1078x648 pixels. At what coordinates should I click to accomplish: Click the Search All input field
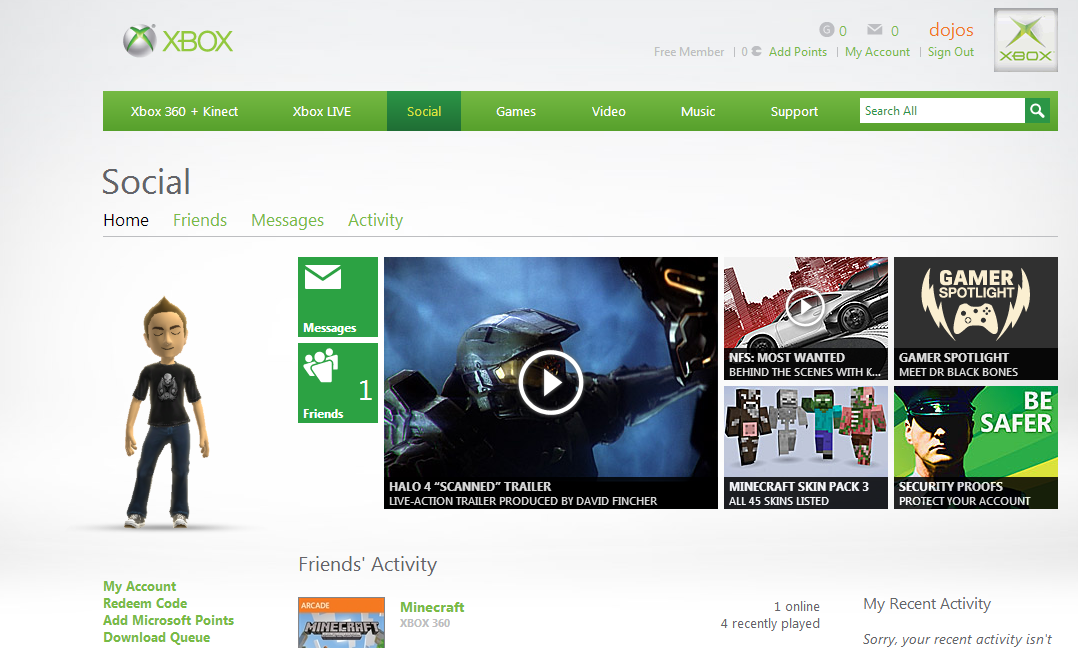[942, 111]
